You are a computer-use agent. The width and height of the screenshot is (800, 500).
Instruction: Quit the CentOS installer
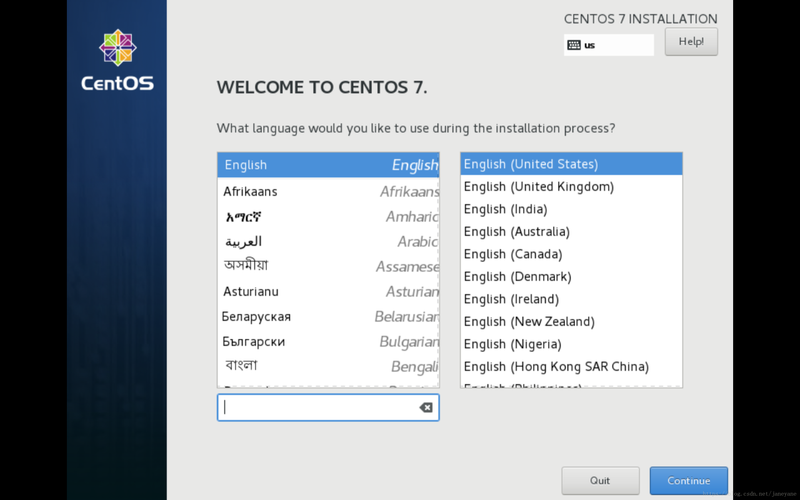click(600, 480)
